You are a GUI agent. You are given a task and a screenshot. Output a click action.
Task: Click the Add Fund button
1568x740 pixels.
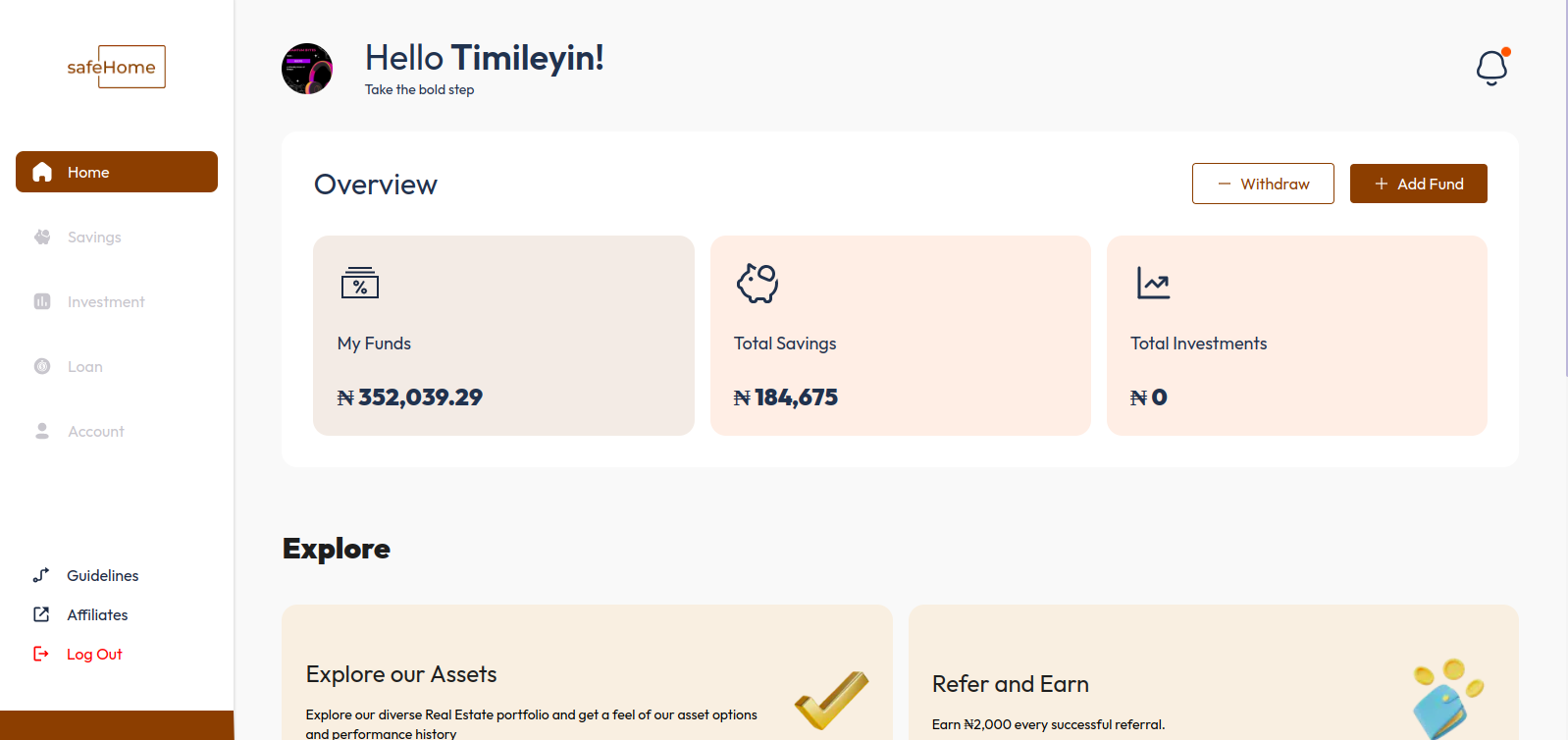pyautogui.click(x=1418, y=184)
